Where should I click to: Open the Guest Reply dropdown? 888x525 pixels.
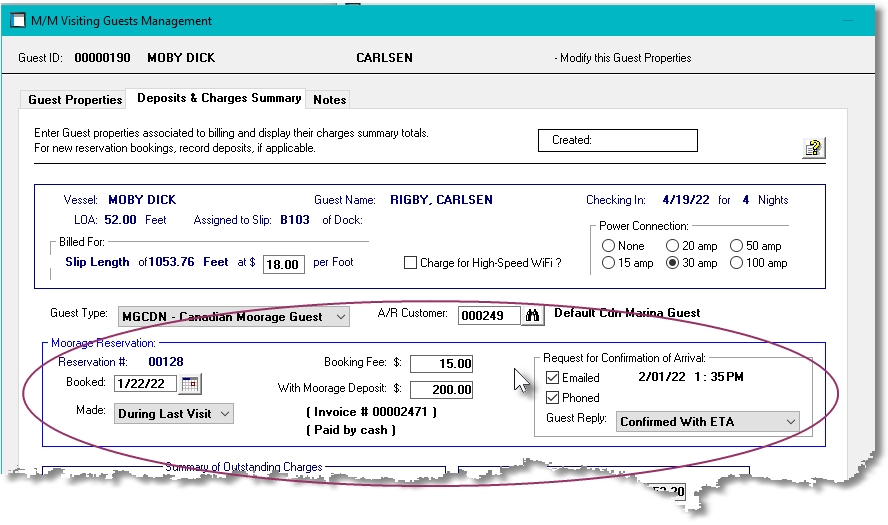[707, 422]
